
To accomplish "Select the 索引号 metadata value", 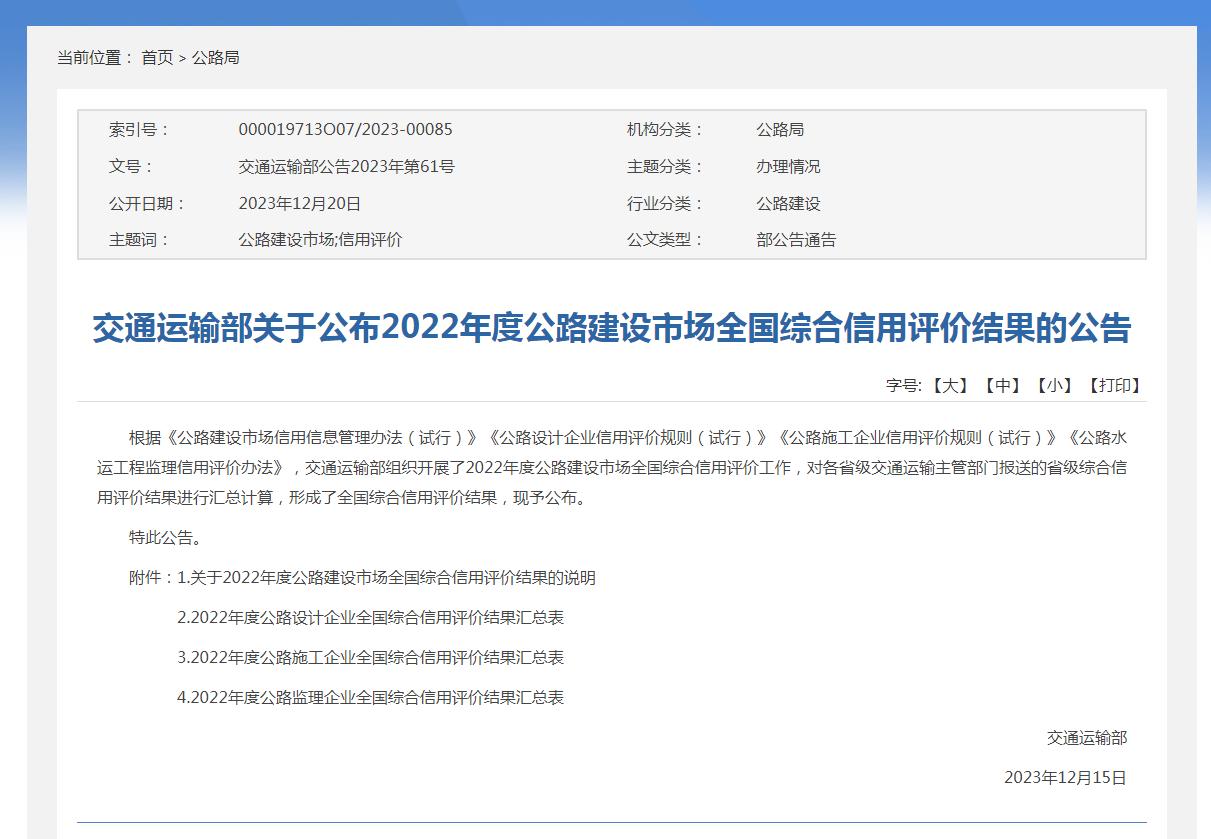I will pyautogui.click(x=345, y=129).
